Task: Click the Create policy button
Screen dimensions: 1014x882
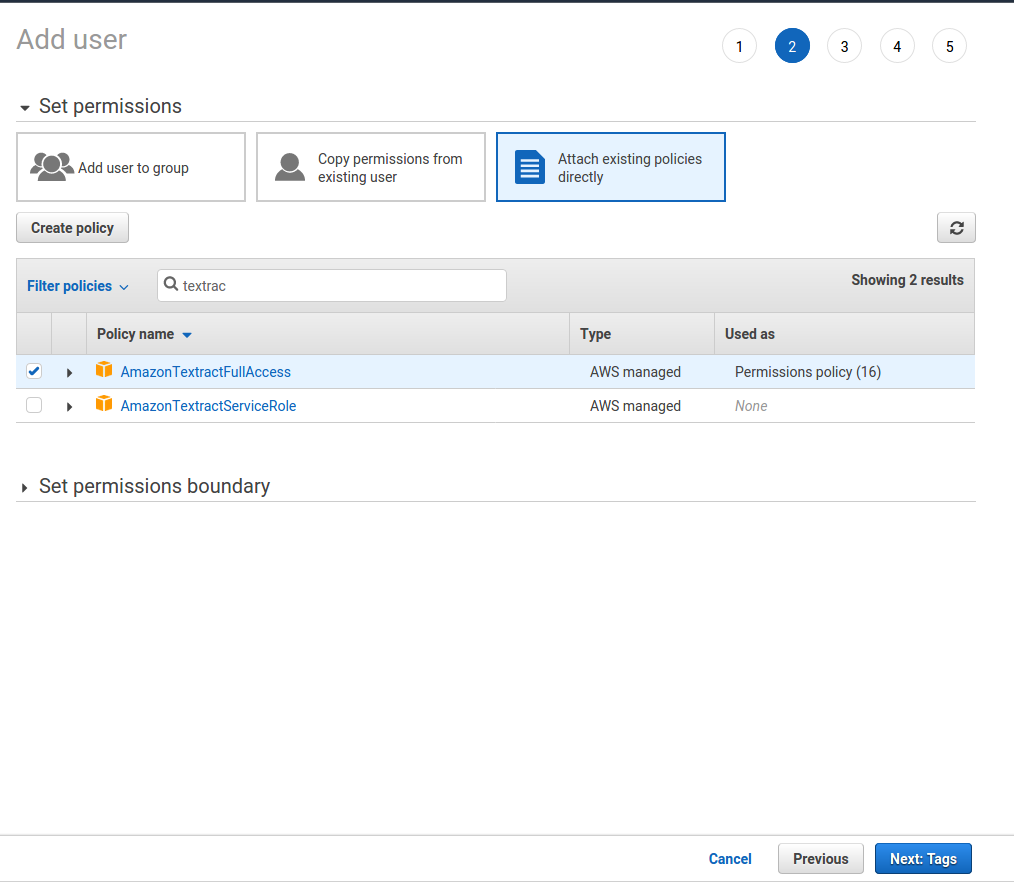Action: point(72,228)
